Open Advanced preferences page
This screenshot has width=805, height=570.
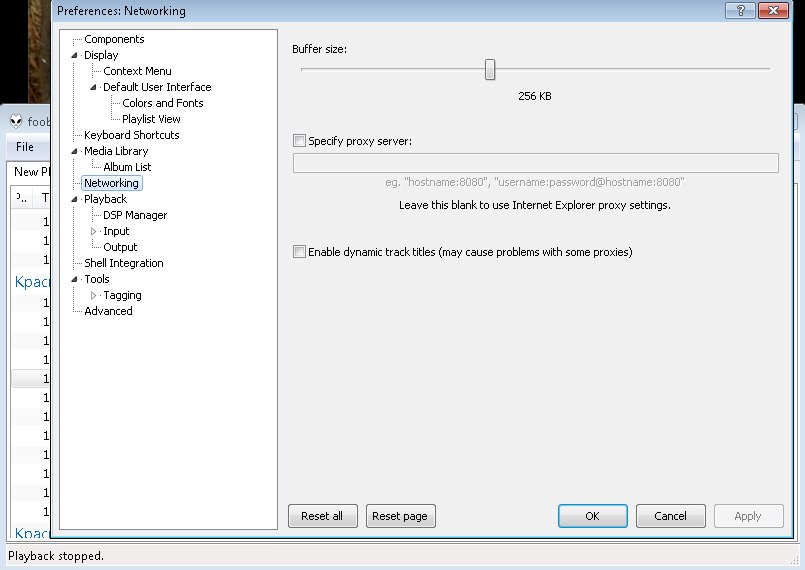coord(108,311)
